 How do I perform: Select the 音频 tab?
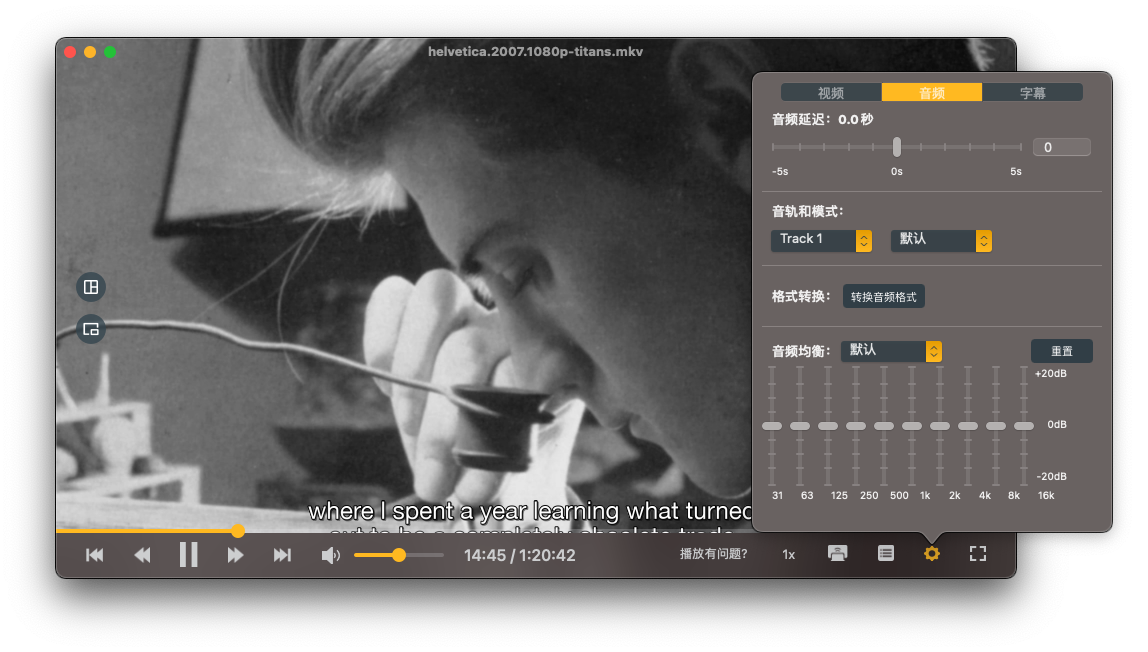point(932,92)
